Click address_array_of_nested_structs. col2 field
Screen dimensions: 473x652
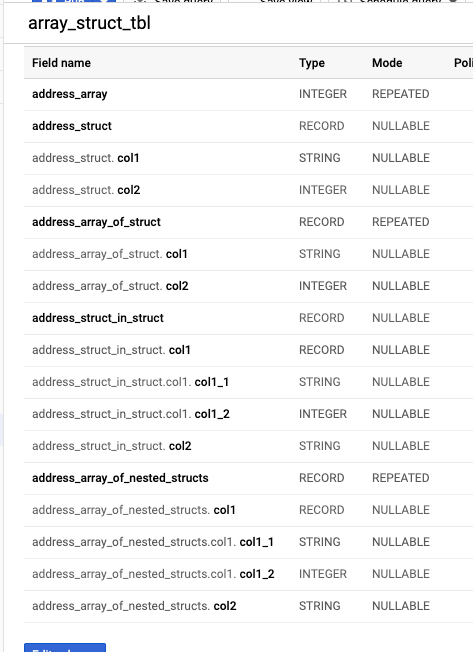[x=134, y=606]
